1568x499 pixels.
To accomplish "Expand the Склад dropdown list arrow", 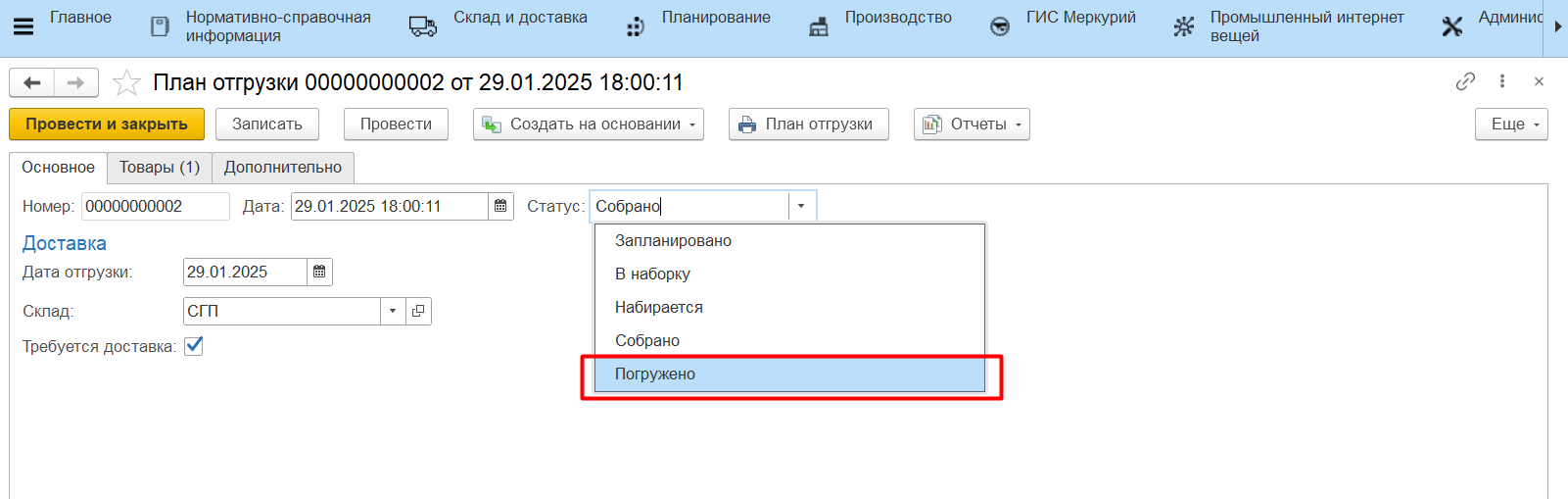I will 393,312.
